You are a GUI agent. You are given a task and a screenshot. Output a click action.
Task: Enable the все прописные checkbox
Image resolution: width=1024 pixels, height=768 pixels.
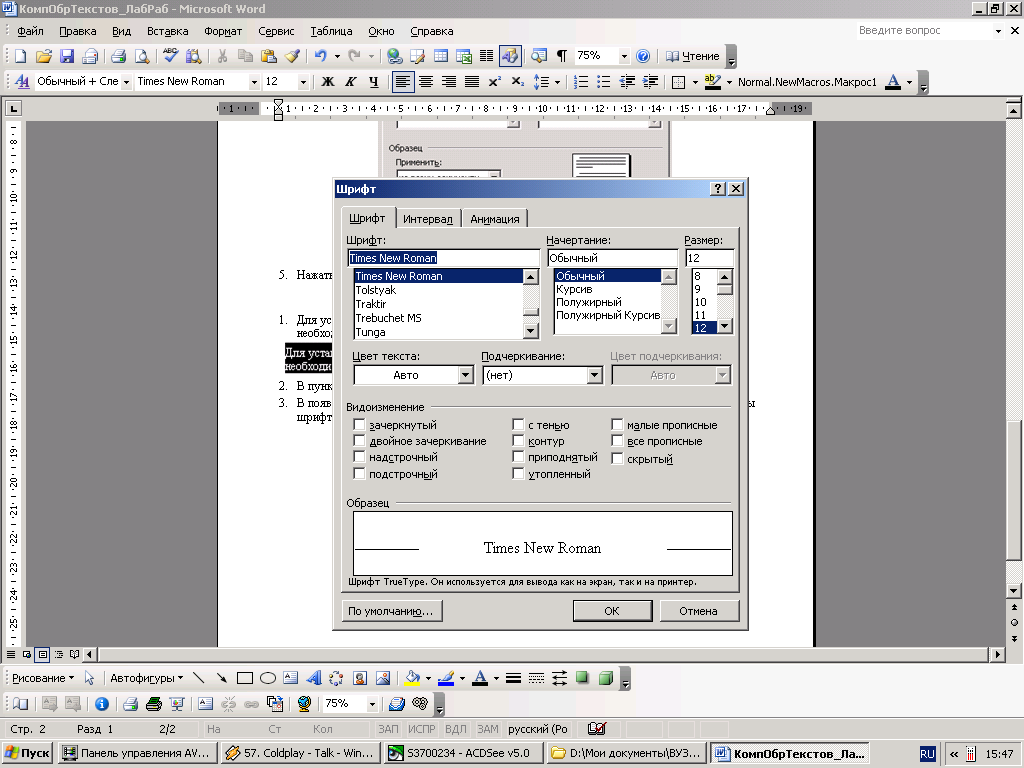tap(617, 441)
